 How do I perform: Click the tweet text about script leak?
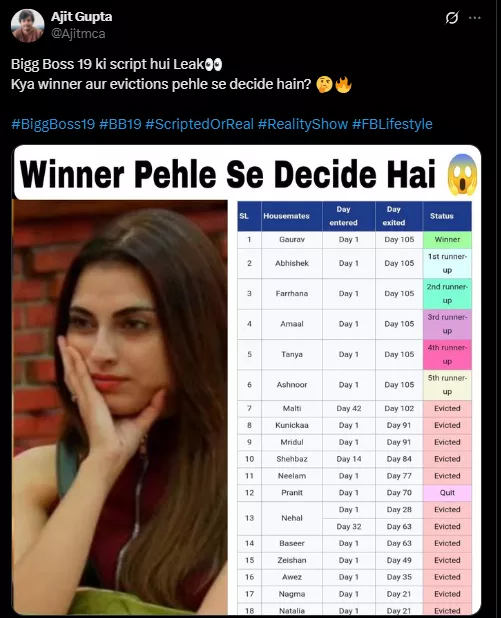click(x=181, y=74)
